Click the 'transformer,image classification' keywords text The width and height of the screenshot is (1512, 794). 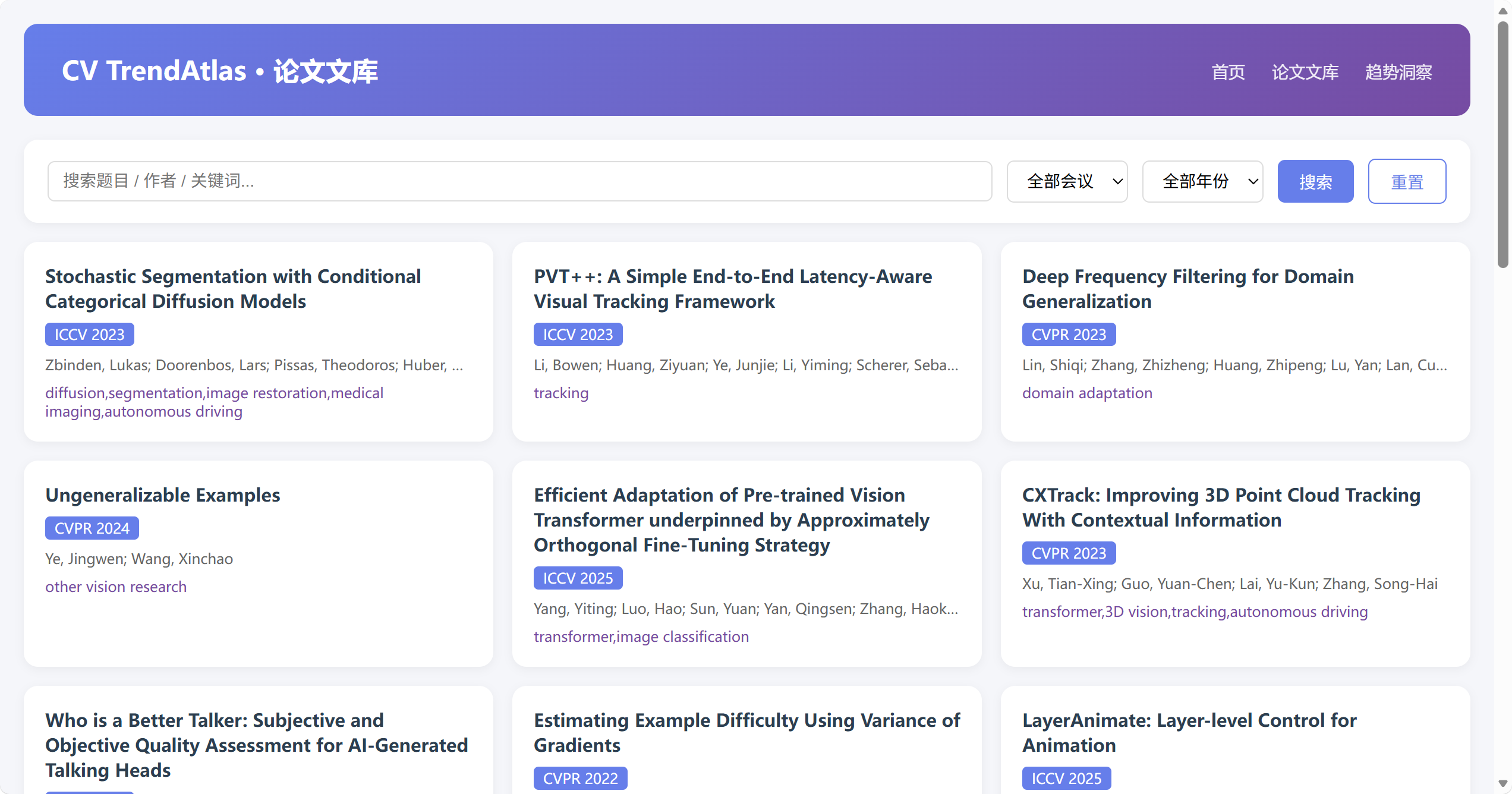point(641,637)
